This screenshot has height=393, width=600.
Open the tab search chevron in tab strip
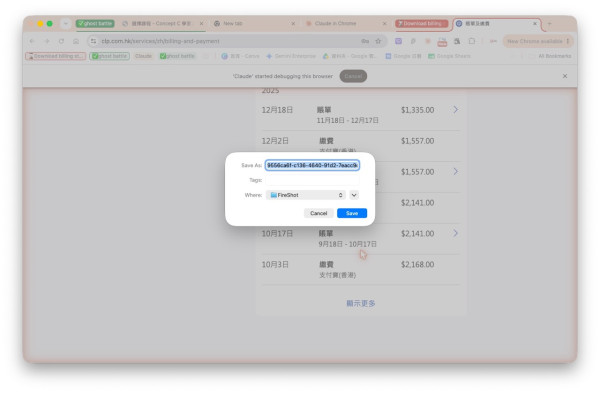click(x=65, y=23)
